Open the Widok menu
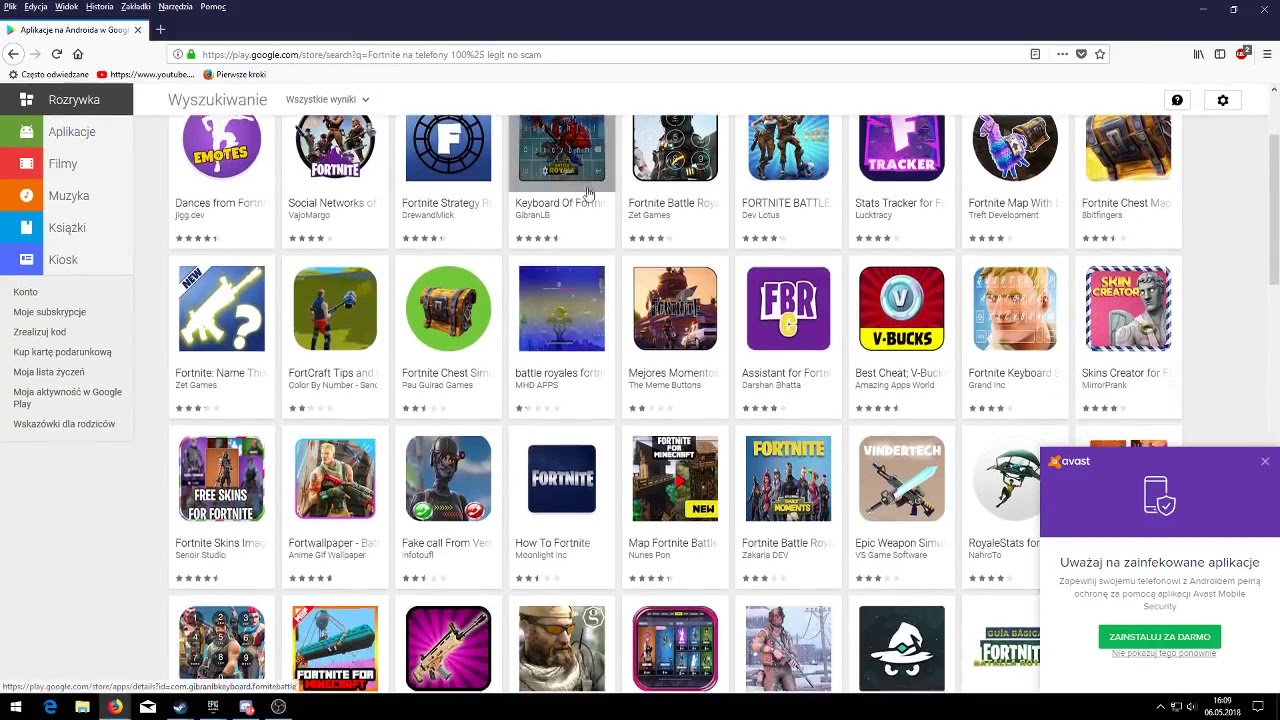 (x=66, y=6)
